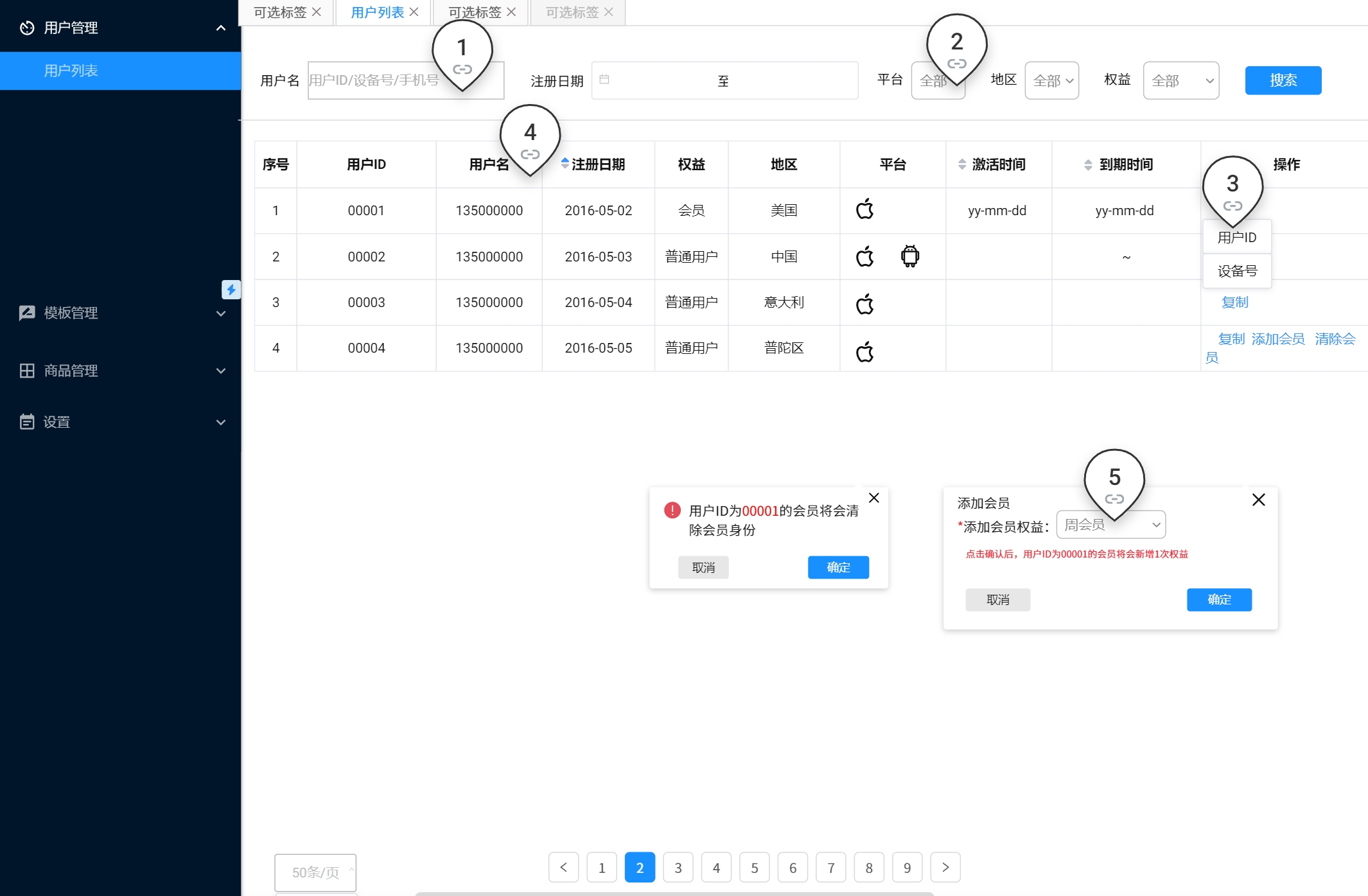Go to page 3
Viewport: 1368px width, 896px height.
(678, 868)
